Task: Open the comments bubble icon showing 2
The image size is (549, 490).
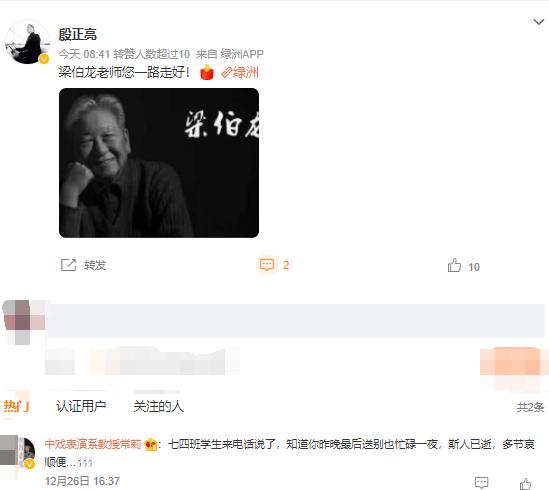Action: tap(267, 265)
